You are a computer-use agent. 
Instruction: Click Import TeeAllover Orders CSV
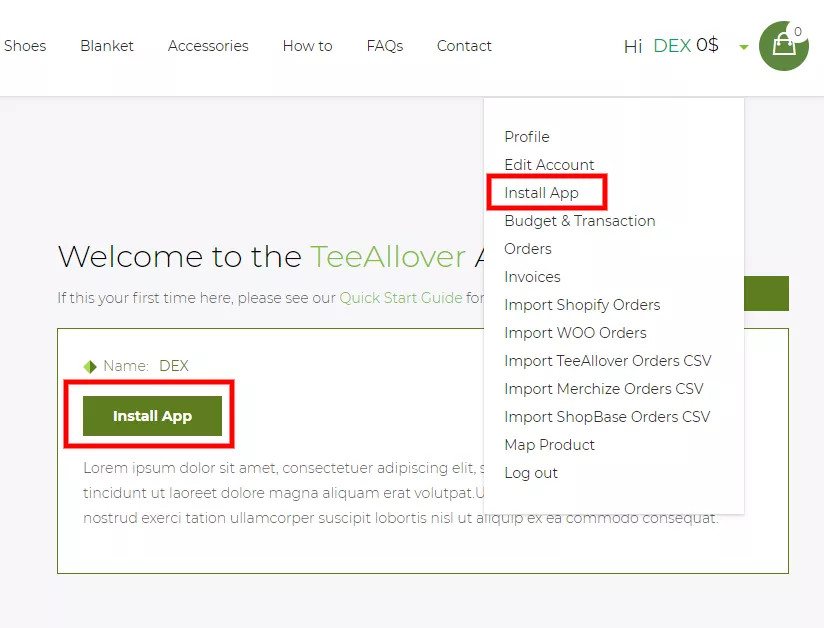[x=607, y=361]
